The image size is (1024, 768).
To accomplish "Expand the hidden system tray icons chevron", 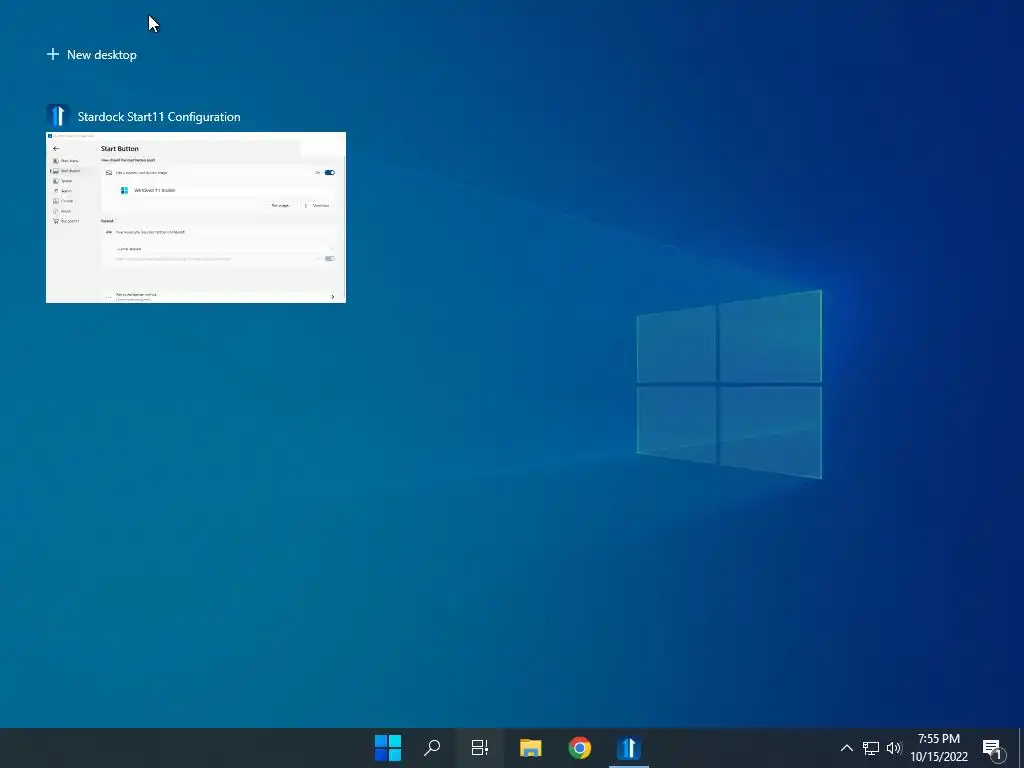I will 846,748.
